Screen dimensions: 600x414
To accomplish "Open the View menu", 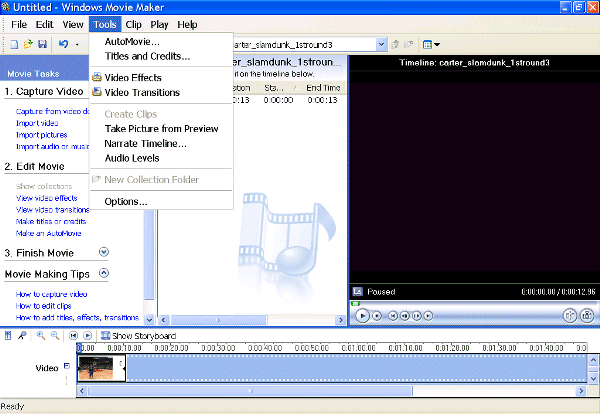I will [73, 24].
